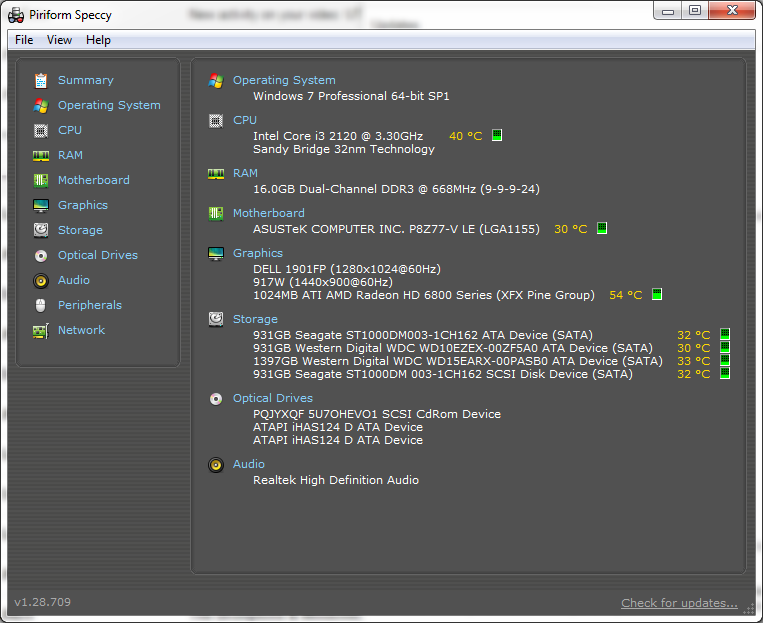Click the Storage heading link in main panel
The height and width of the screenshot is (623, 763).
[x=255, y=319]
